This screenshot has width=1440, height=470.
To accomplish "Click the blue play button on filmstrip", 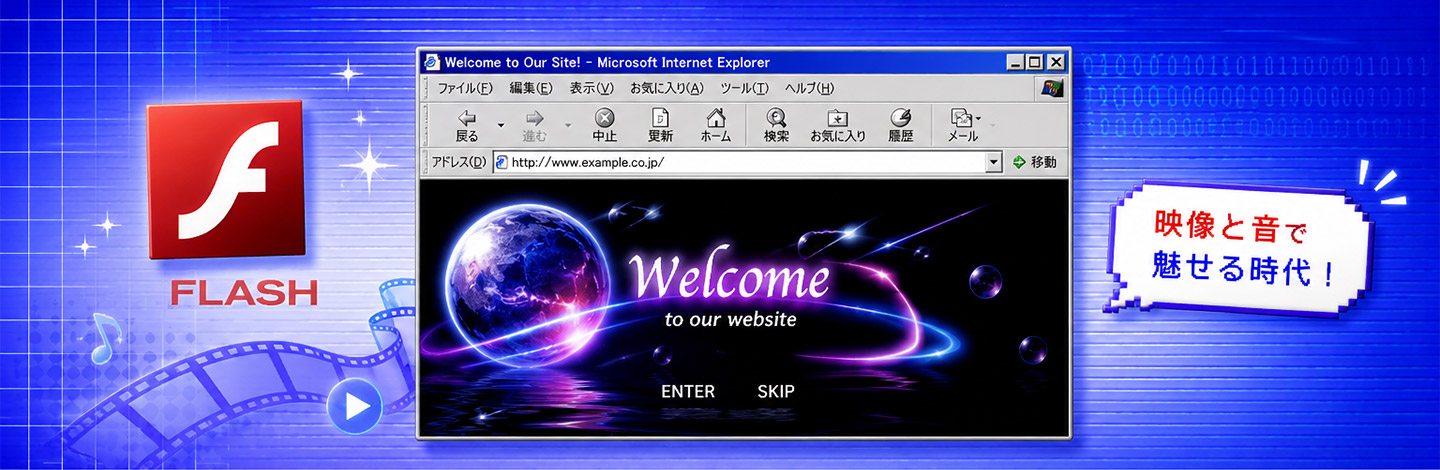I will [x=355, y=406].
